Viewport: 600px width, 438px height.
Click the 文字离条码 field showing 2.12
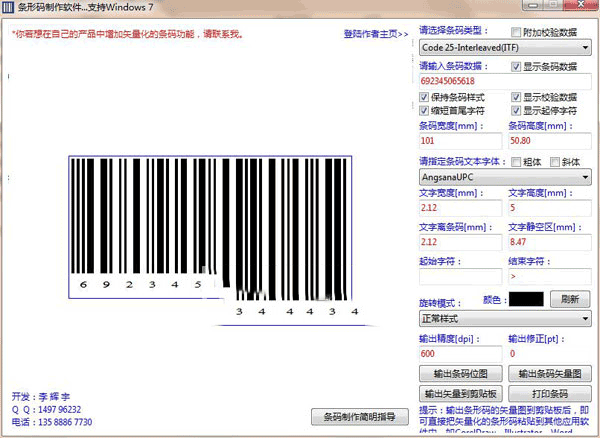pos(460,242)
